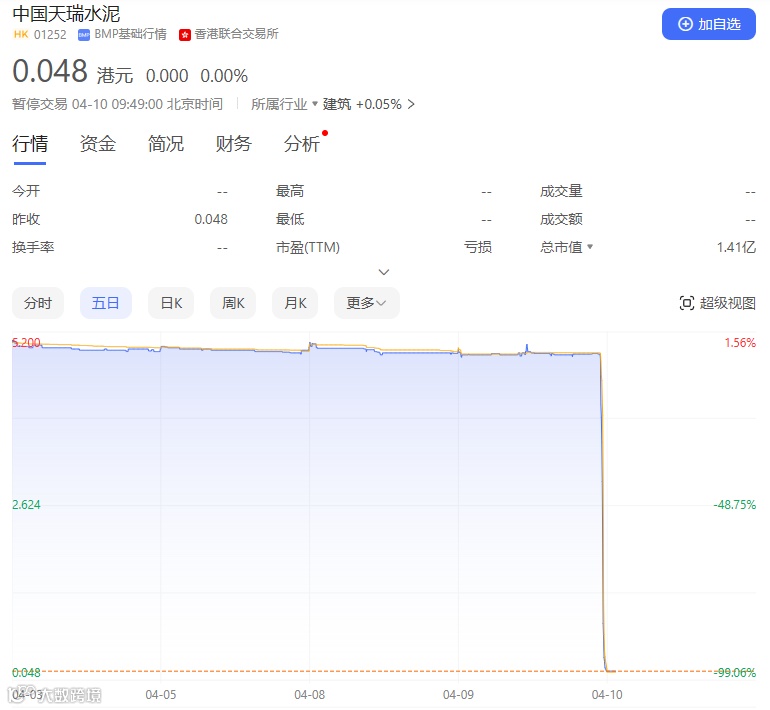Click the HK market badge icon
The width and height of the screenshot is (770, 710).
pos(21,34)
